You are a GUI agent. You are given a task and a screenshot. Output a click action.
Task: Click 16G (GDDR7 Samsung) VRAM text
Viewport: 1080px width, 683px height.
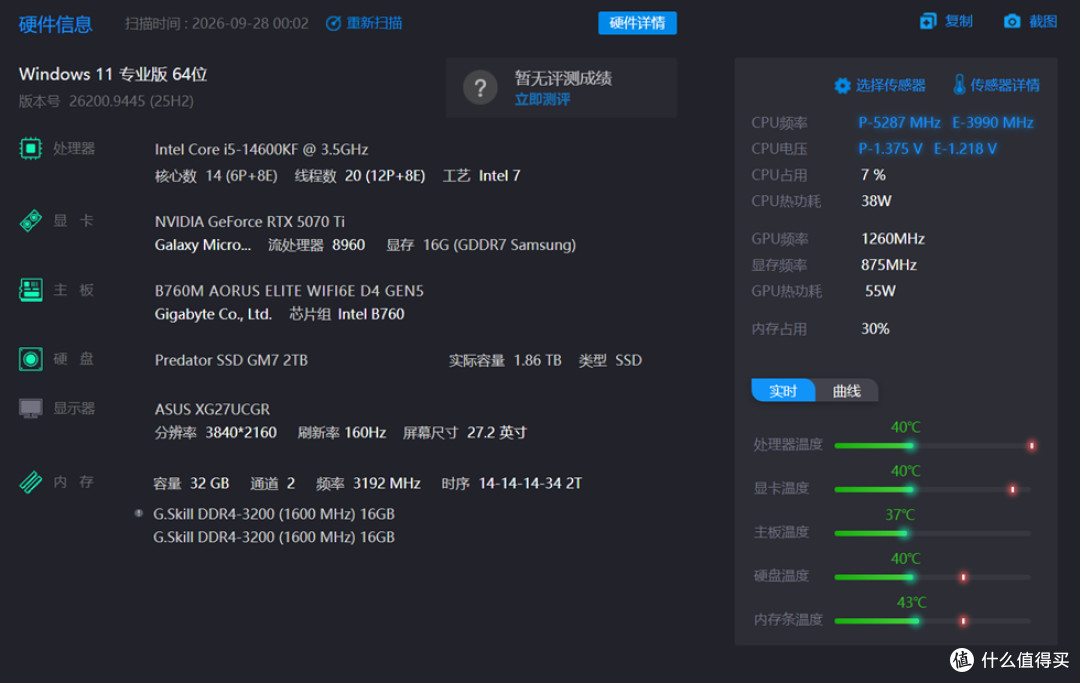499,245
